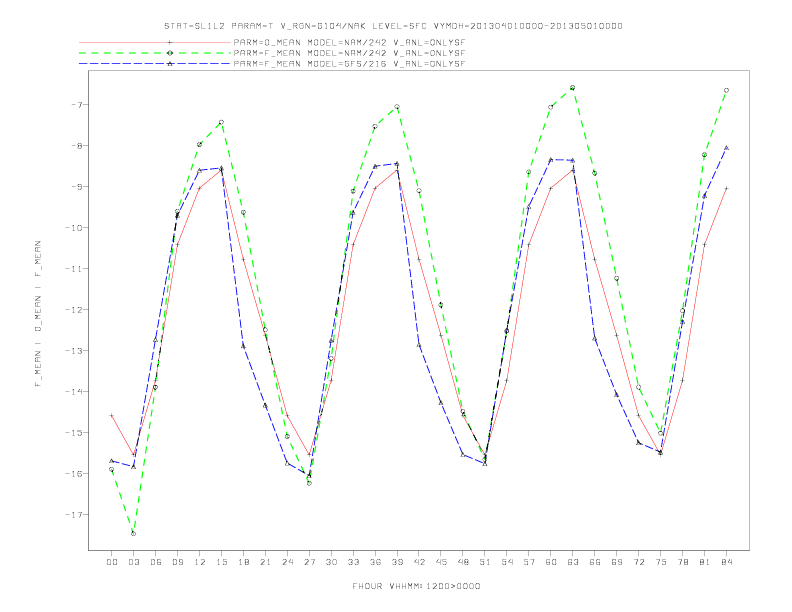Click the y-axis tick label -10
The width and height of the screenshot is (792, 612).
coord(74,228)
